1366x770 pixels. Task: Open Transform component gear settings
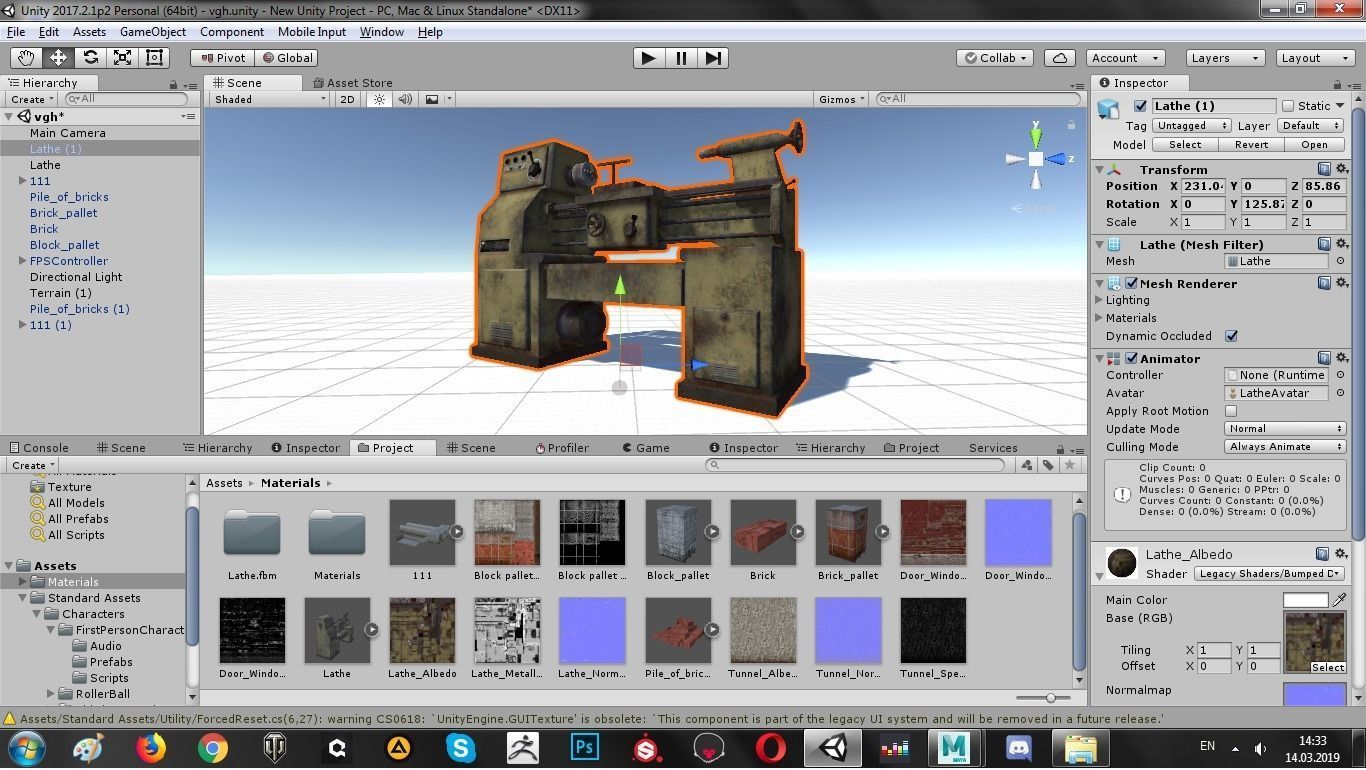coord(1342,169)
